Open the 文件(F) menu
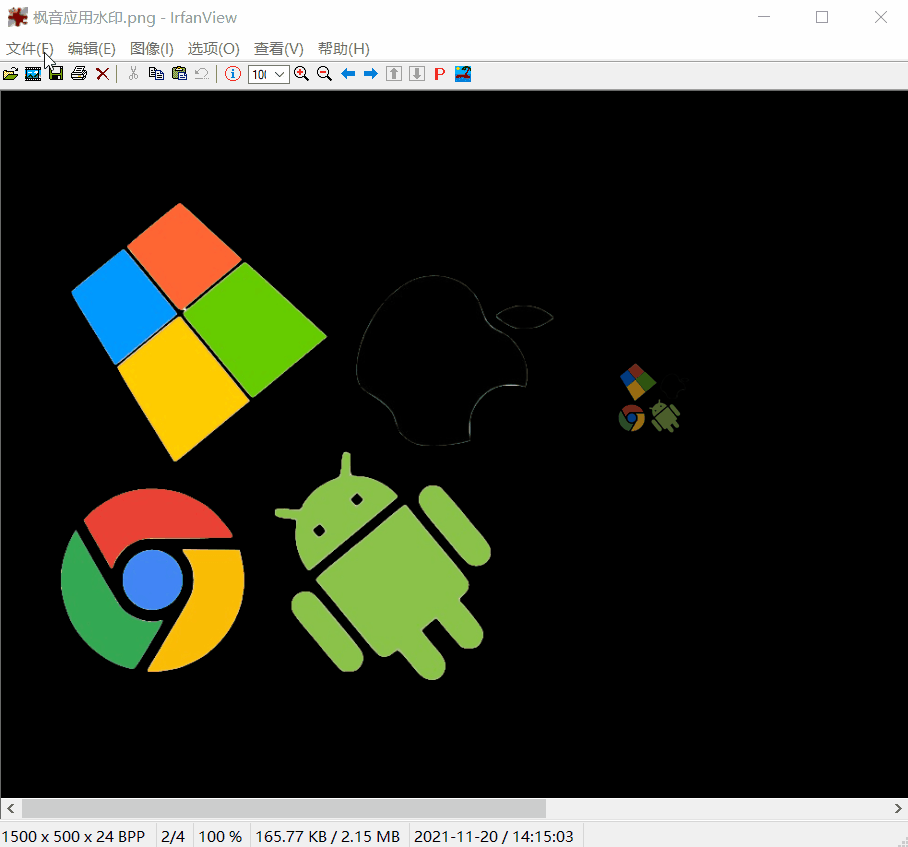 [x=30, y=49]
